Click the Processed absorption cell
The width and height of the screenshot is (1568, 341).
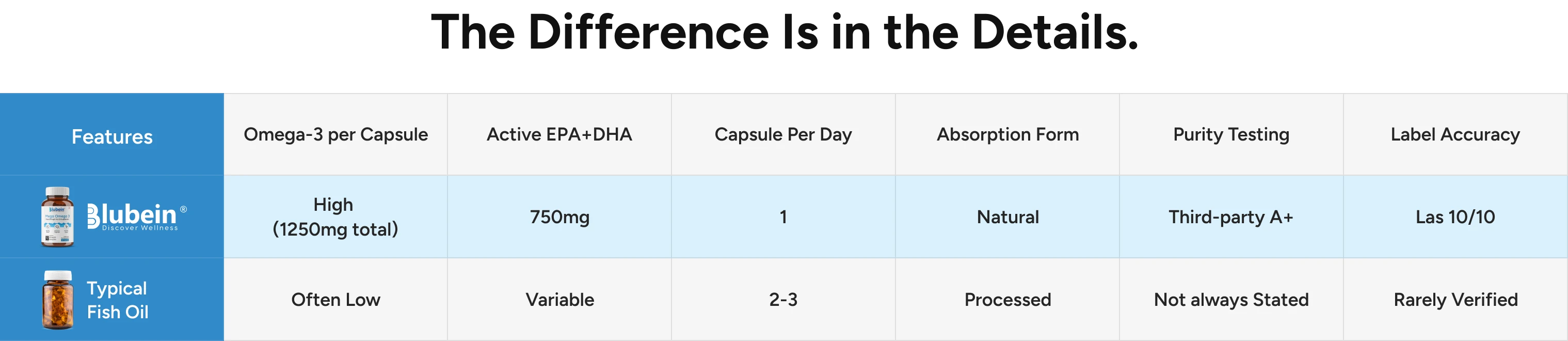(1007, 300)
